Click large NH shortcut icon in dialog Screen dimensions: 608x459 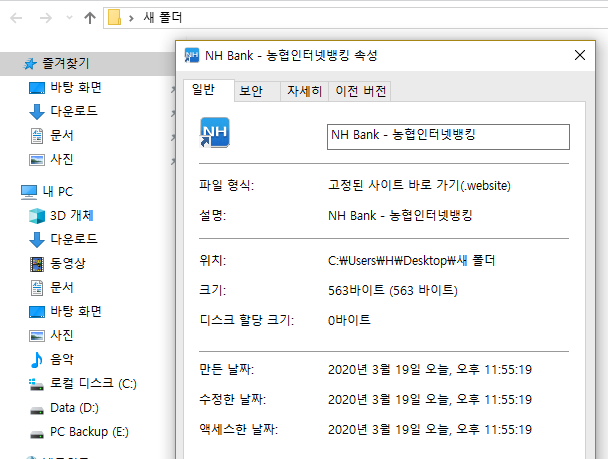coord(215,133)
